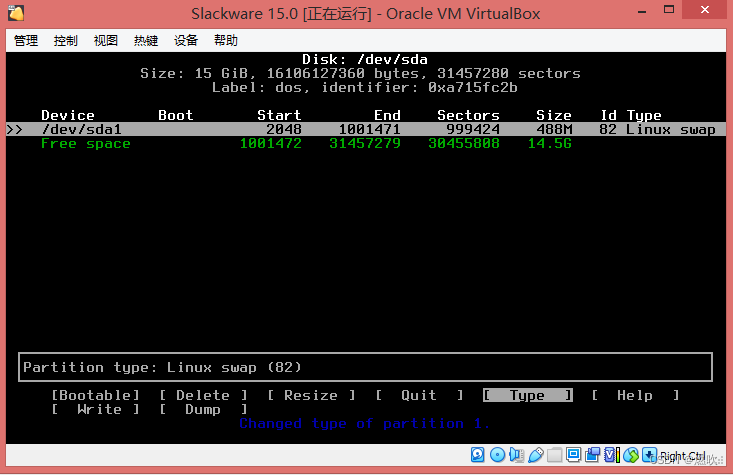Click the Start column header
Screen dimensions: 733x475
(x=279, y=115)
